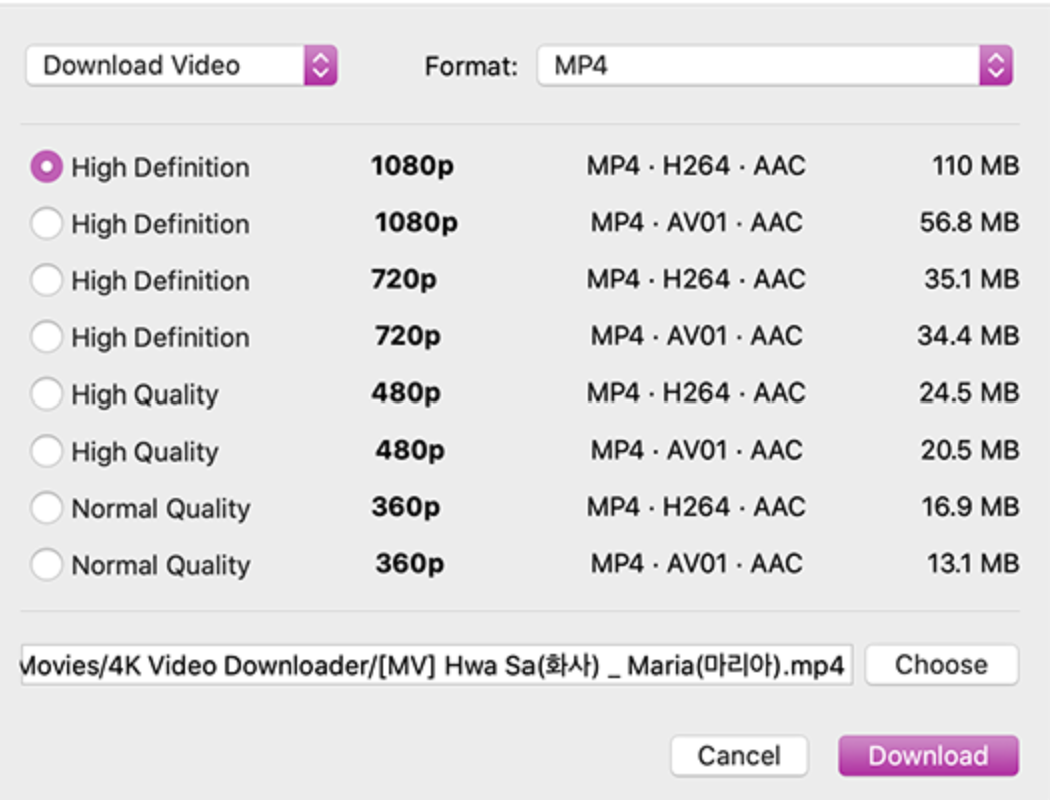Image resolution: width=1050 pixels, height=800 pixels.
Task: Pick 480p H264 24.5 MB radio option
Action: 46,393
